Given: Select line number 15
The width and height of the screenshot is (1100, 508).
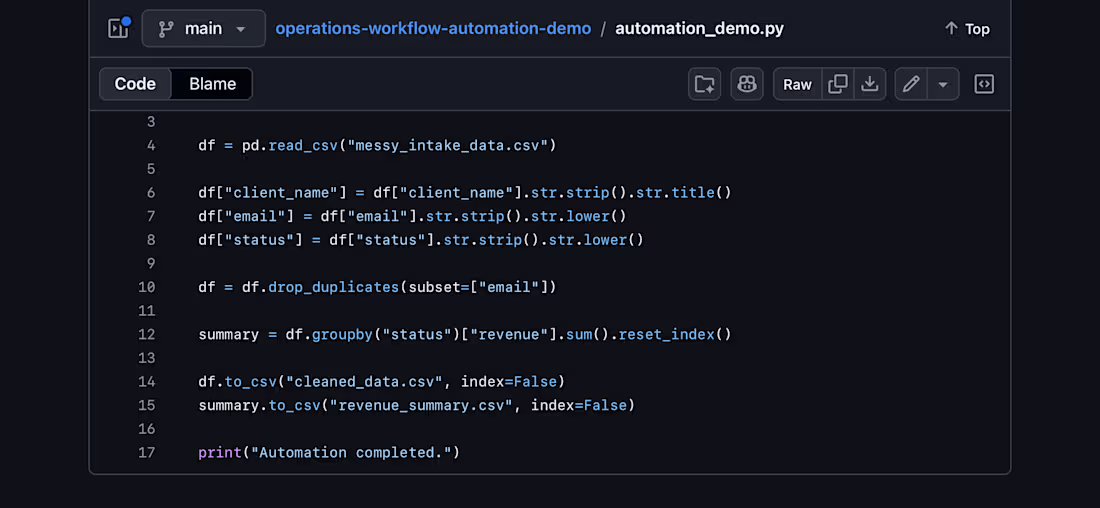Looking at the screenshot, I should tap(147, 406).
